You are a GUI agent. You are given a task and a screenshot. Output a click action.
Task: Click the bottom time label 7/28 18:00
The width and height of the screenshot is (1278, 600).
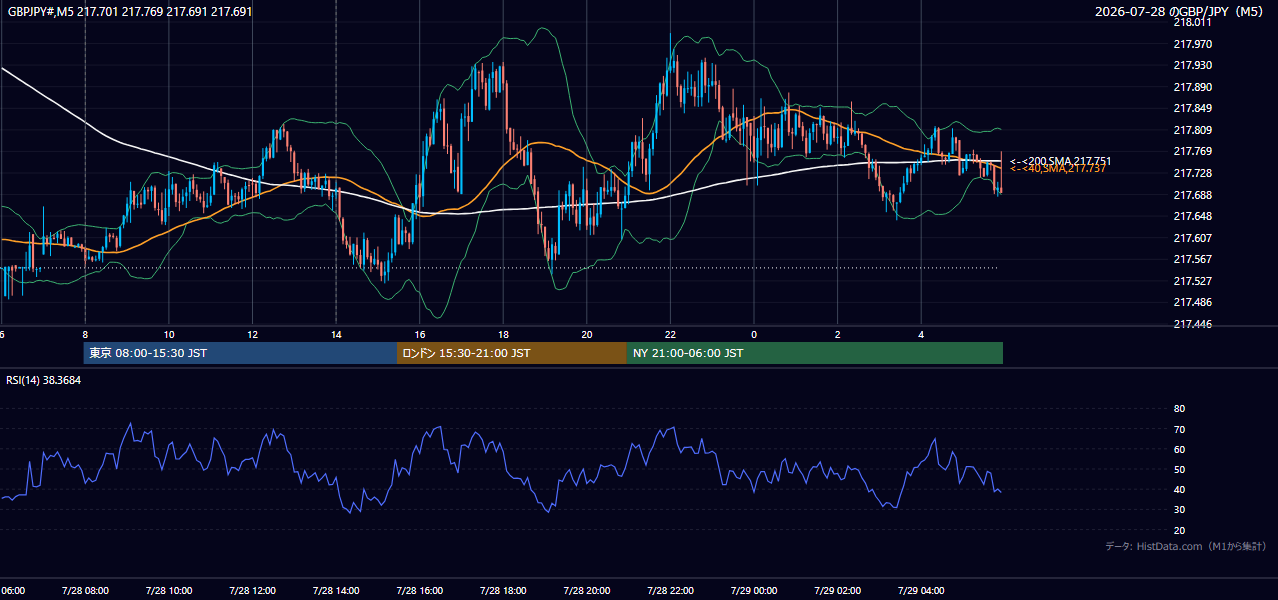pyautogui.click(x=503, y=591)
